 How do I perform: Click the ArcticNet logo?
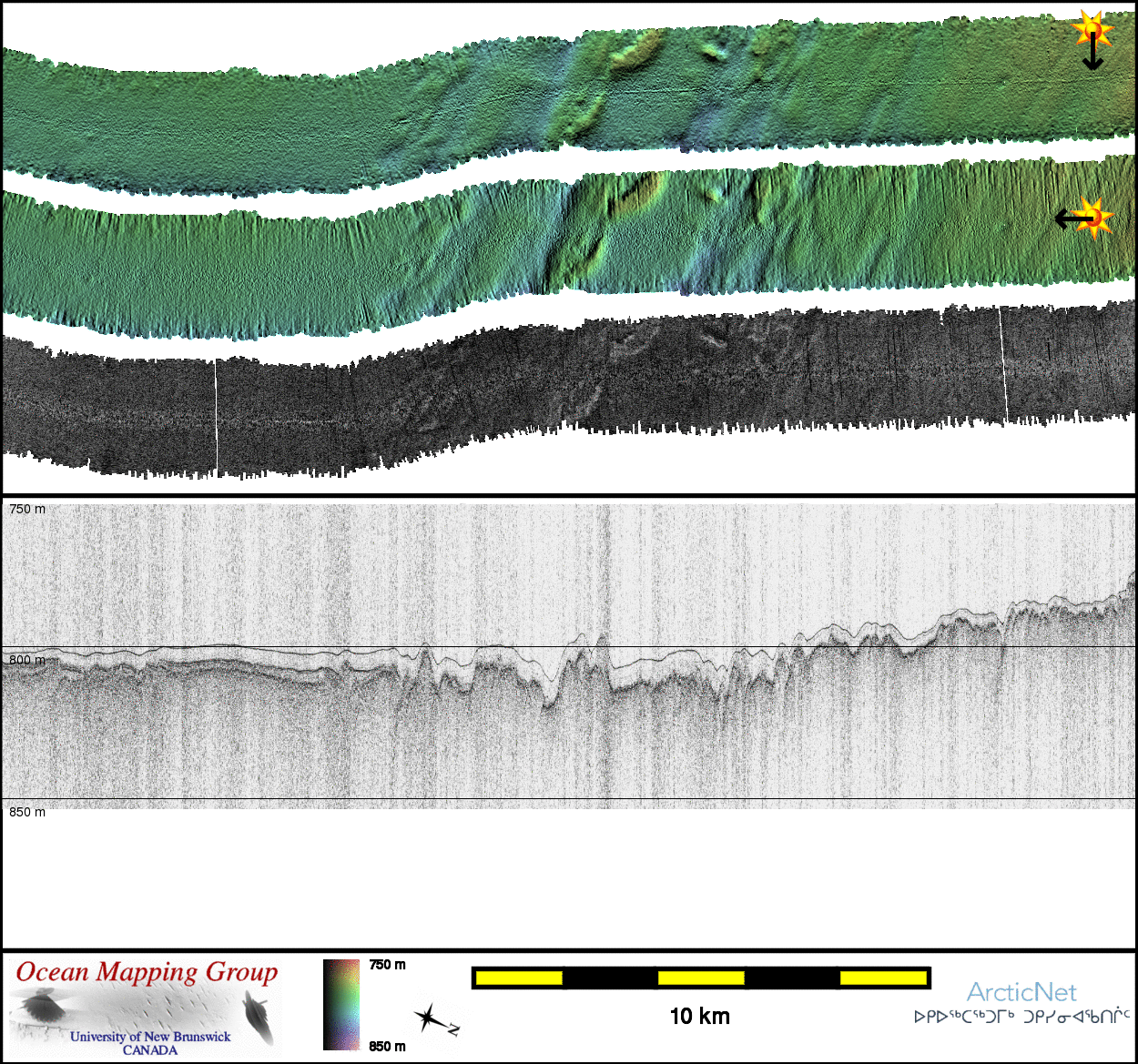(1021, 992)
